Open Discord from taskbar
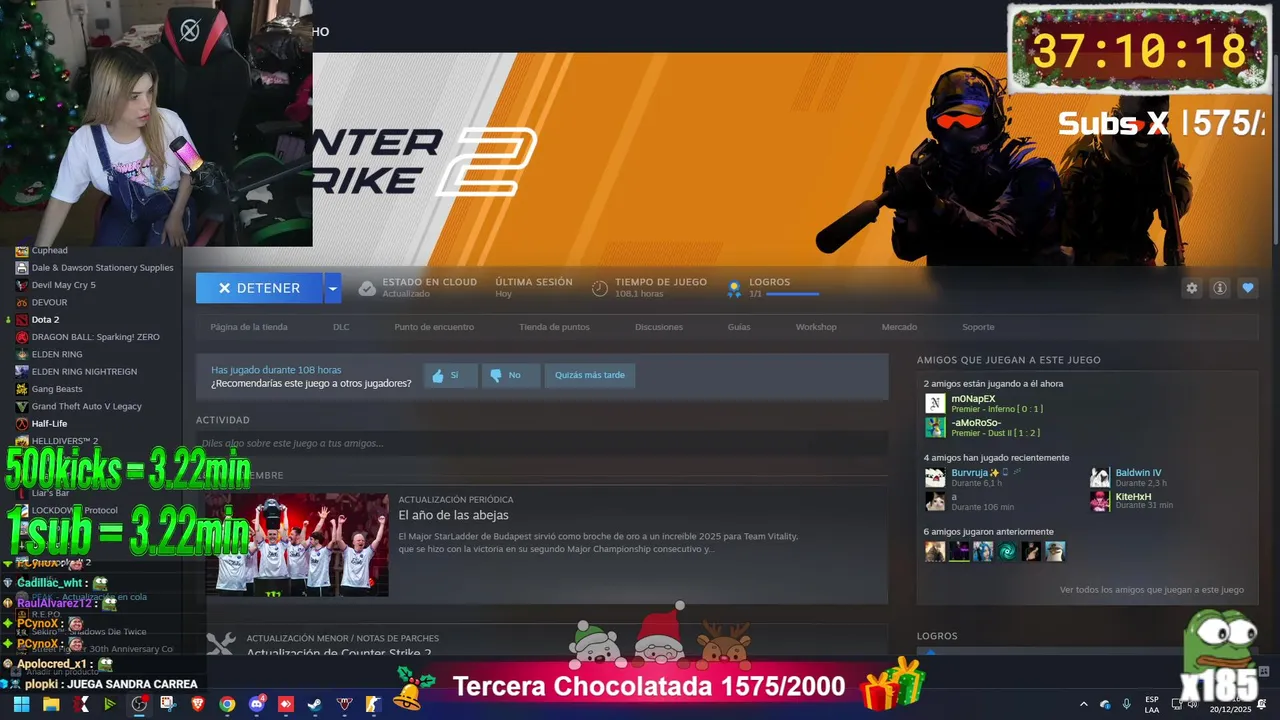 256,704
